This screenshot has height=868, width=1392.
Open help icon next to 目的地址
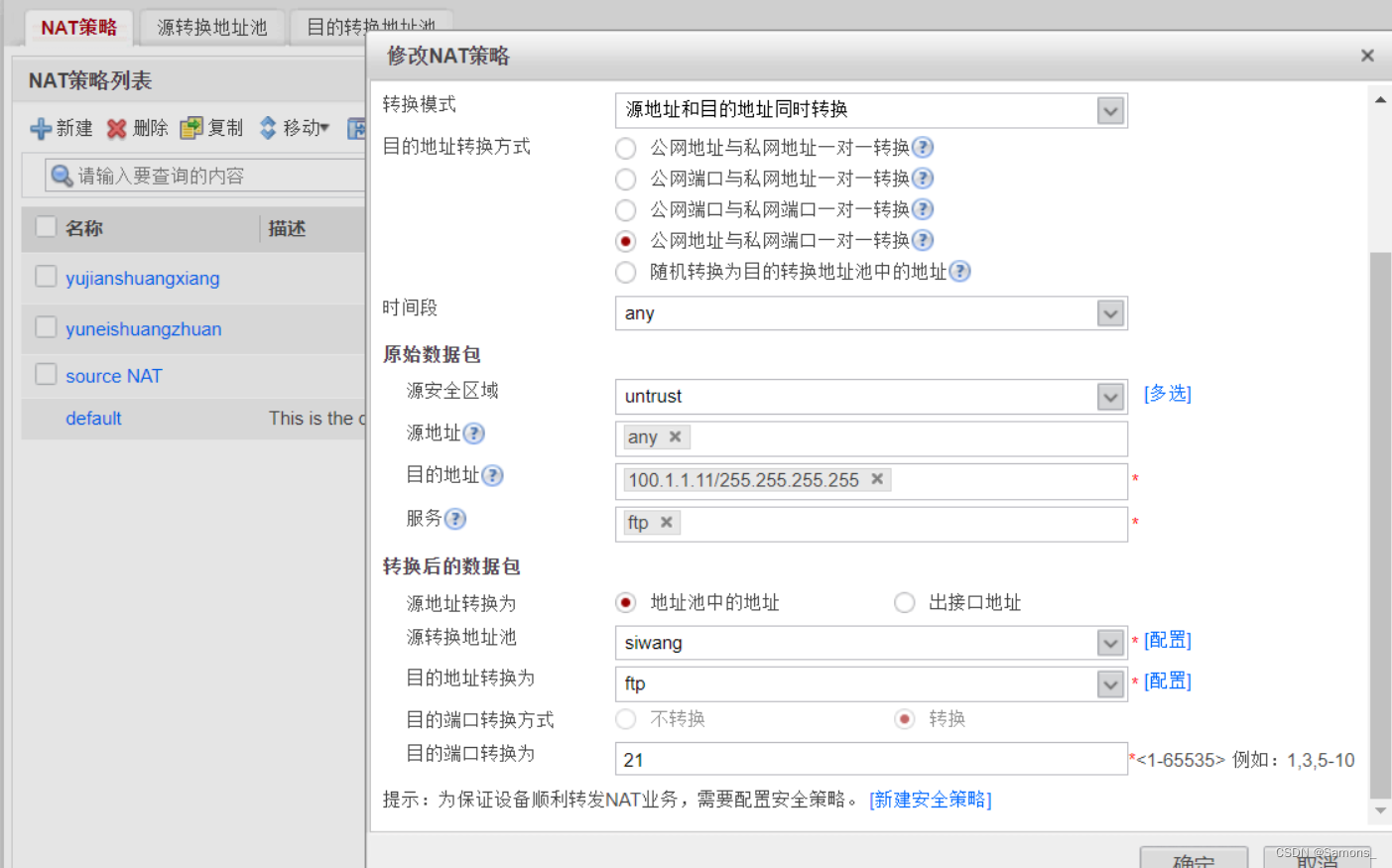[492, 475]
